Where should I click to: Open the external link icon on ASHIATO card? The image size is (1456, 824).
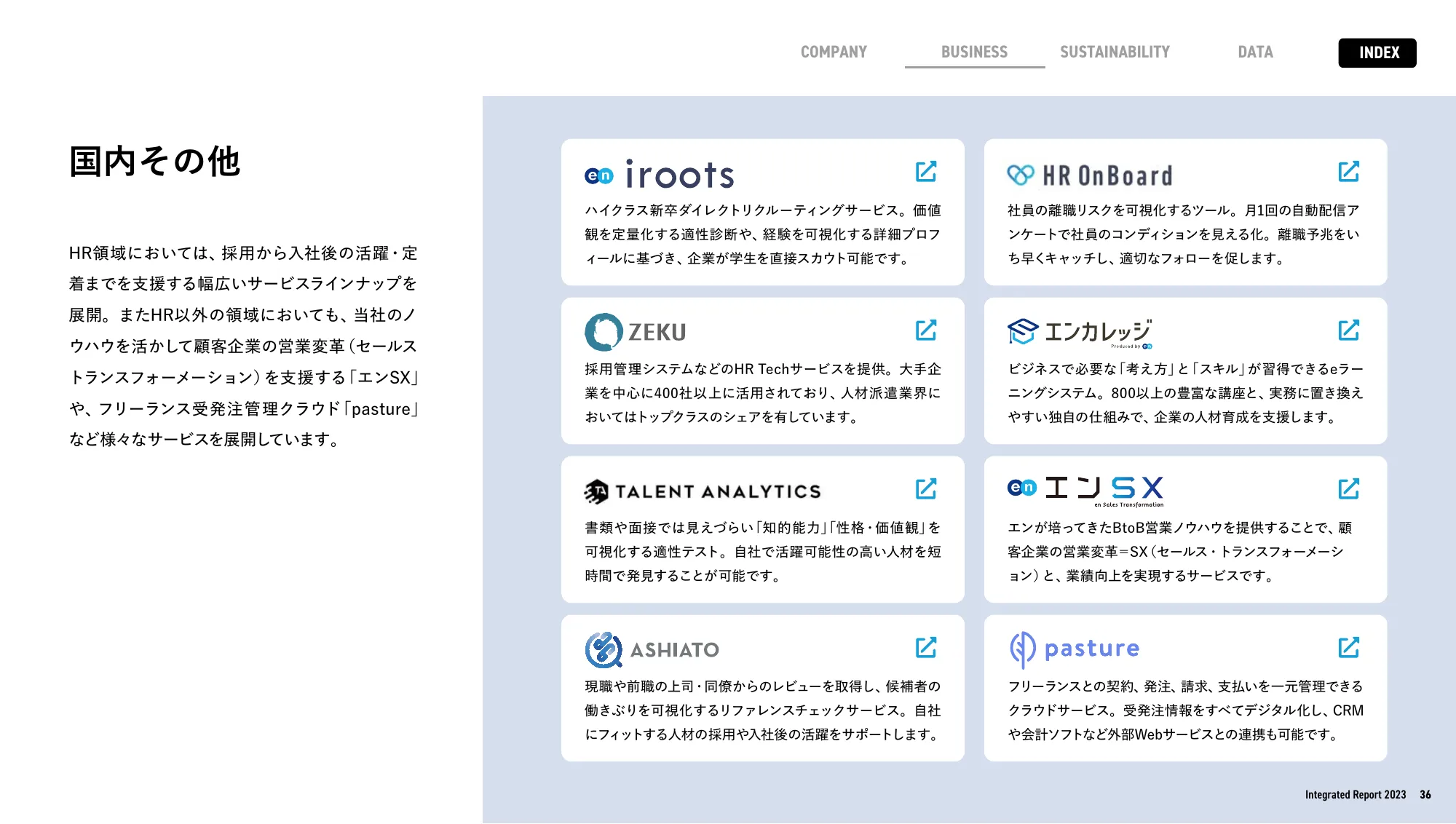[x=926, y=648]
